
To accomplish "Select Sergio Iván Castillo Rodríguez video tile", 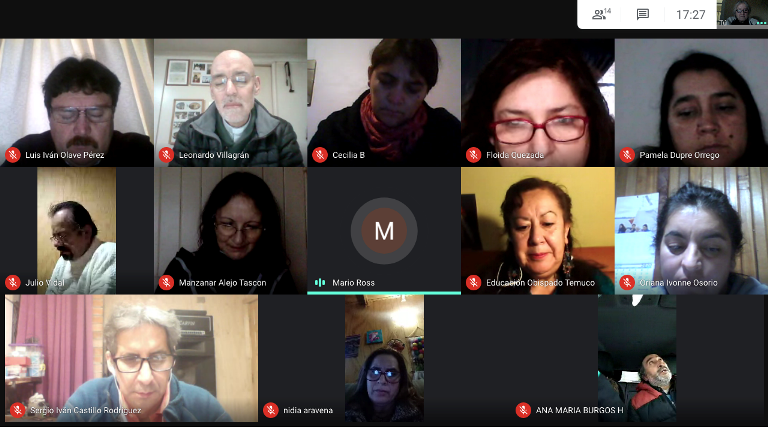I will click(131, 358).
